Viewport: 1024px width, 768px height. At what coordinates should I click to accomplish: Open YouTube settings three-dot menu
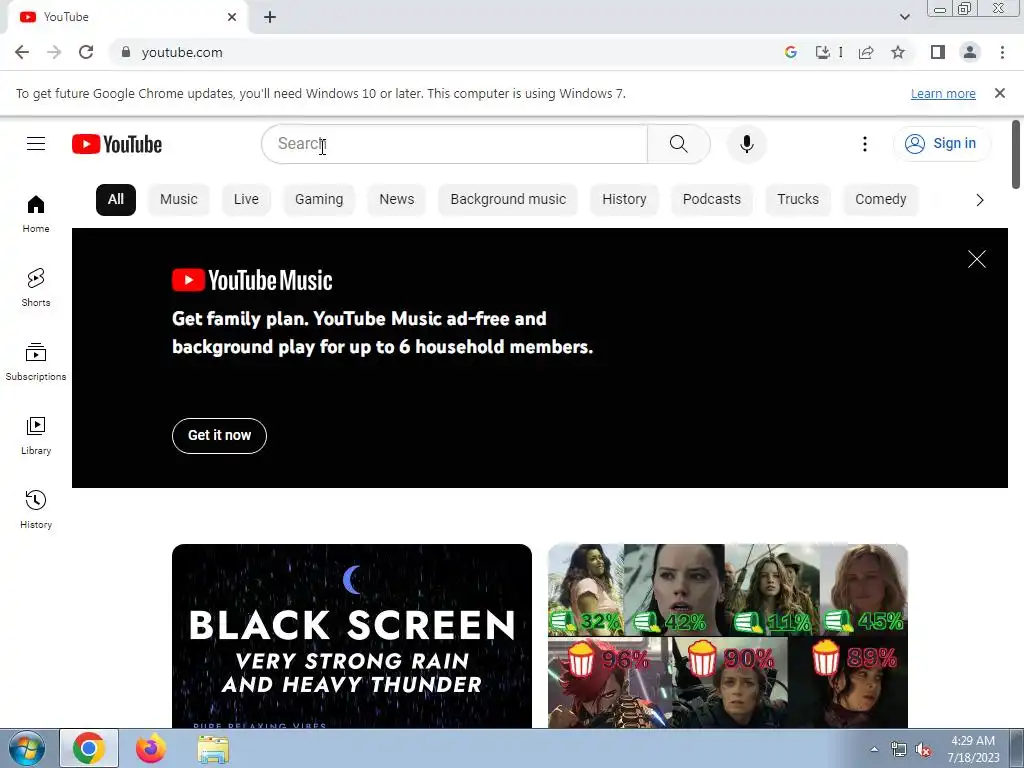coord(865,144)
